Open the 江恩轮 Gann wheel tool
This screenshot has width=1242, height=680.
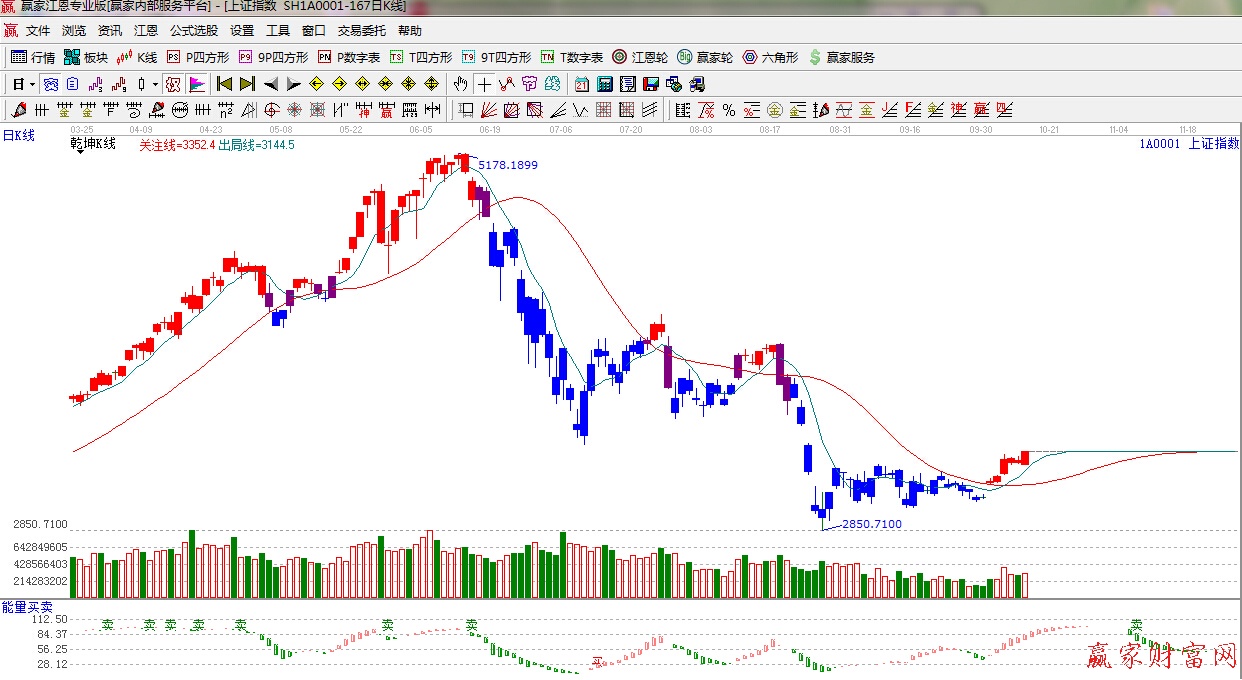(640, 58)
